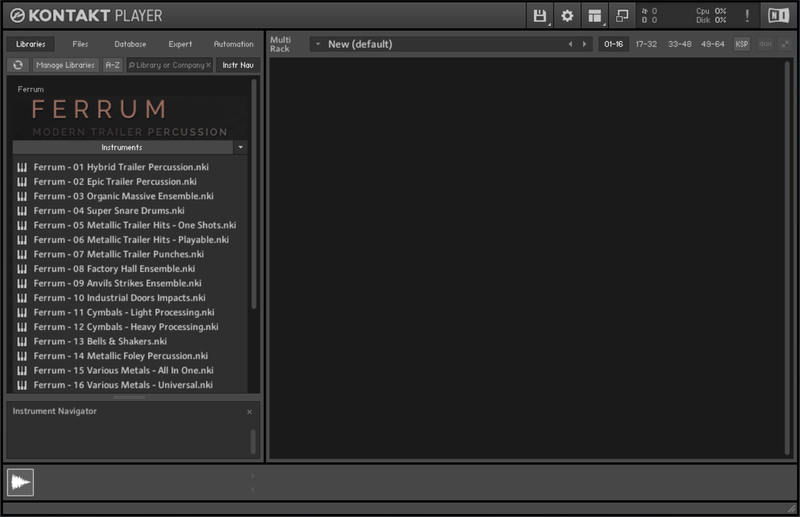This screenshot has height=517, width=800.
Task: Toggle the KSP script editor button
Action: click(742, 44)
